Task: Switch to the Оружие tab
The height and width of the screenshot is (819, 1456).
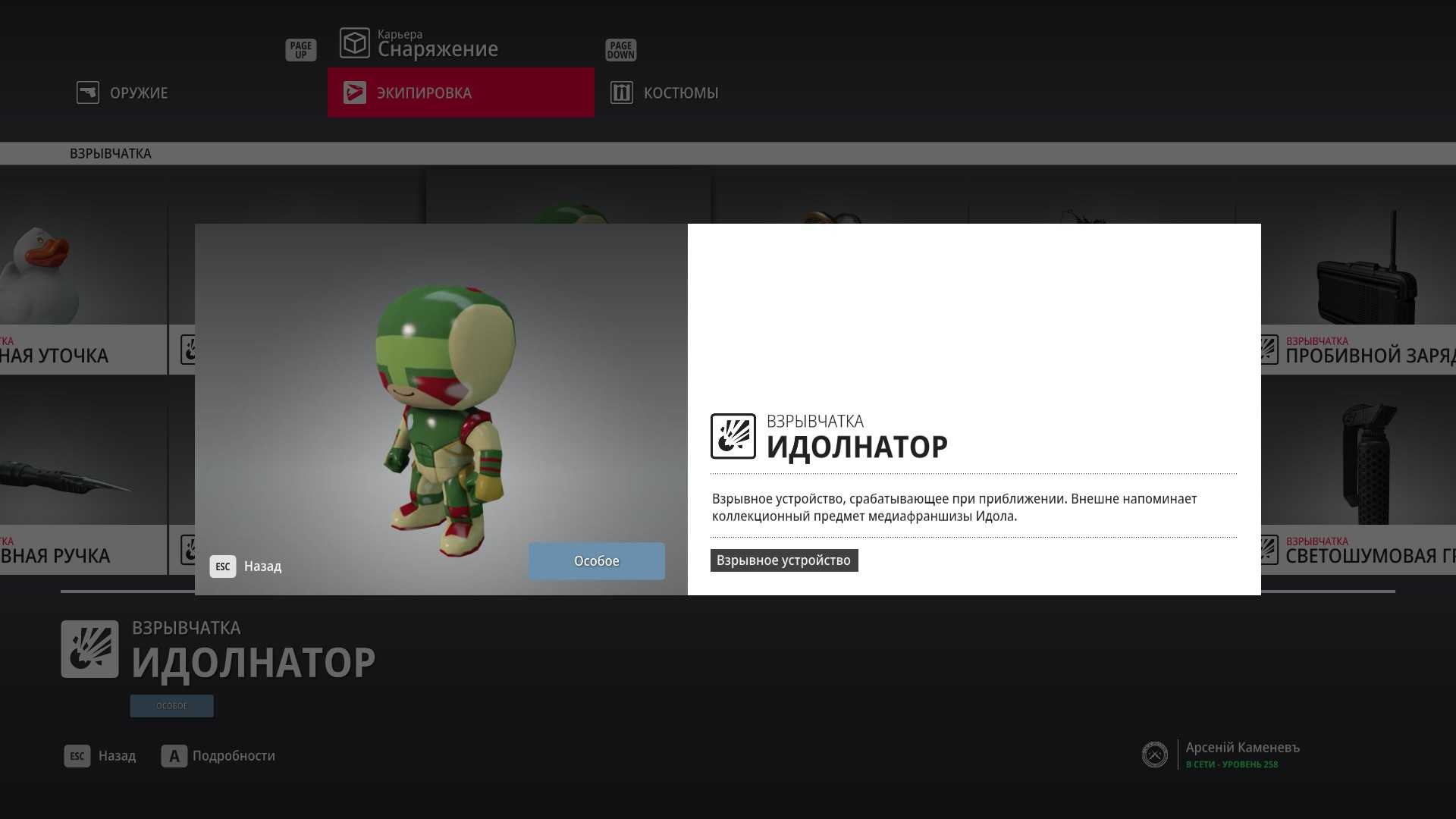Action: [139, 93]
